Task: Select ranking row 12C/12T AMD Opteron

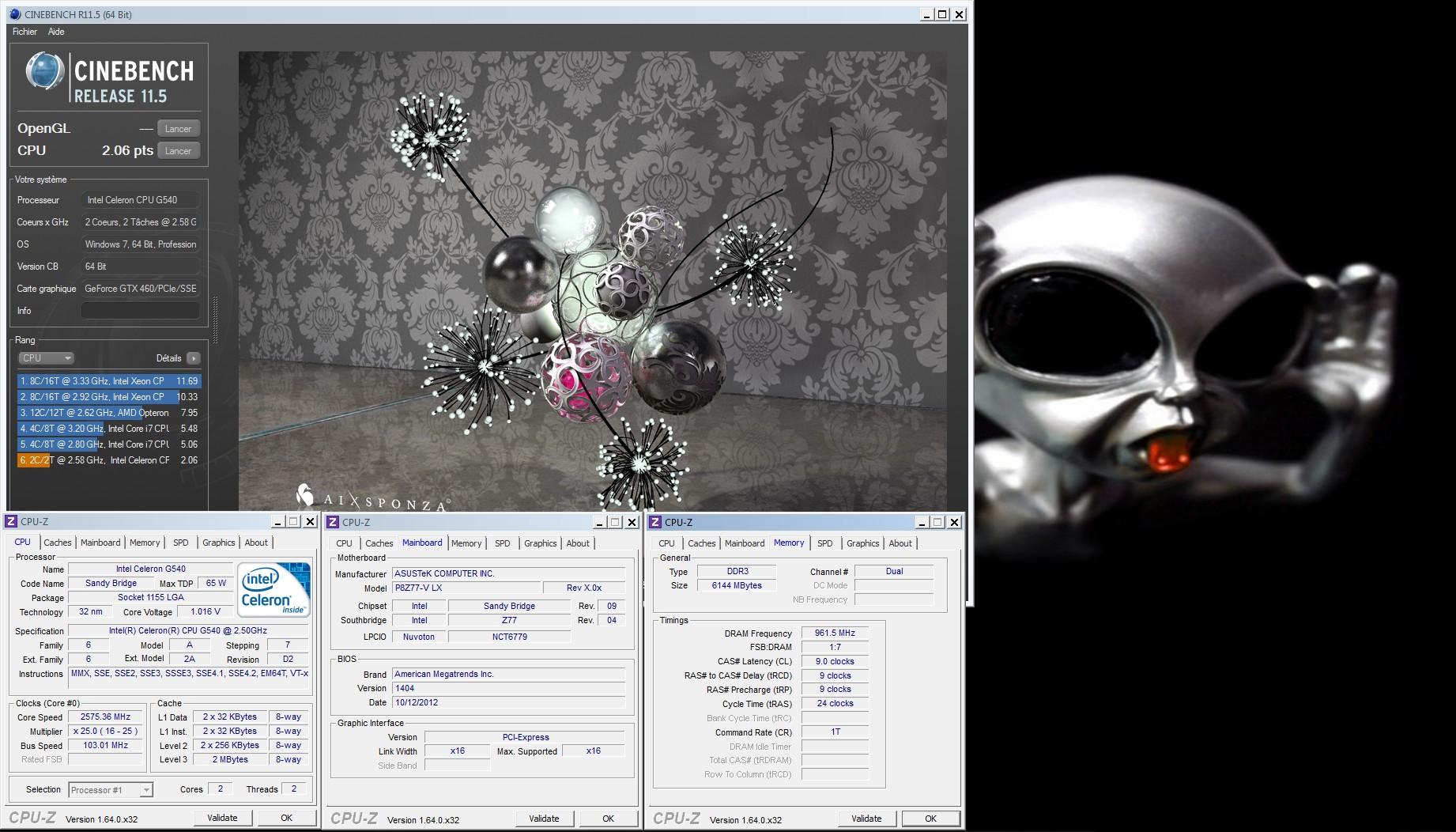Action: point(109,413)
